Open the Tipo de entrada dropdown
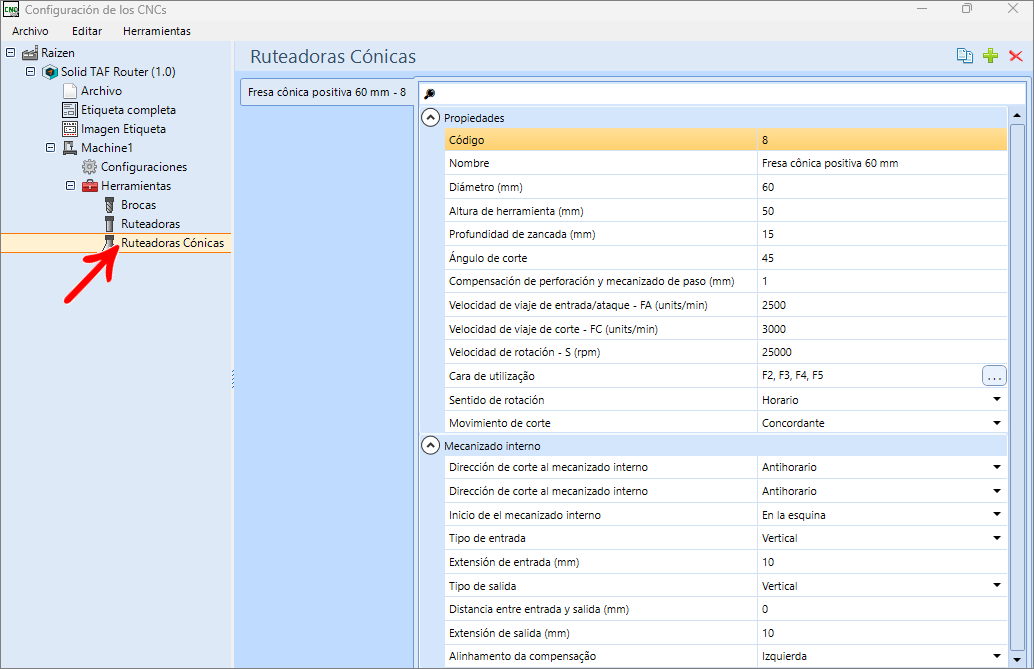 pos(996,538)
